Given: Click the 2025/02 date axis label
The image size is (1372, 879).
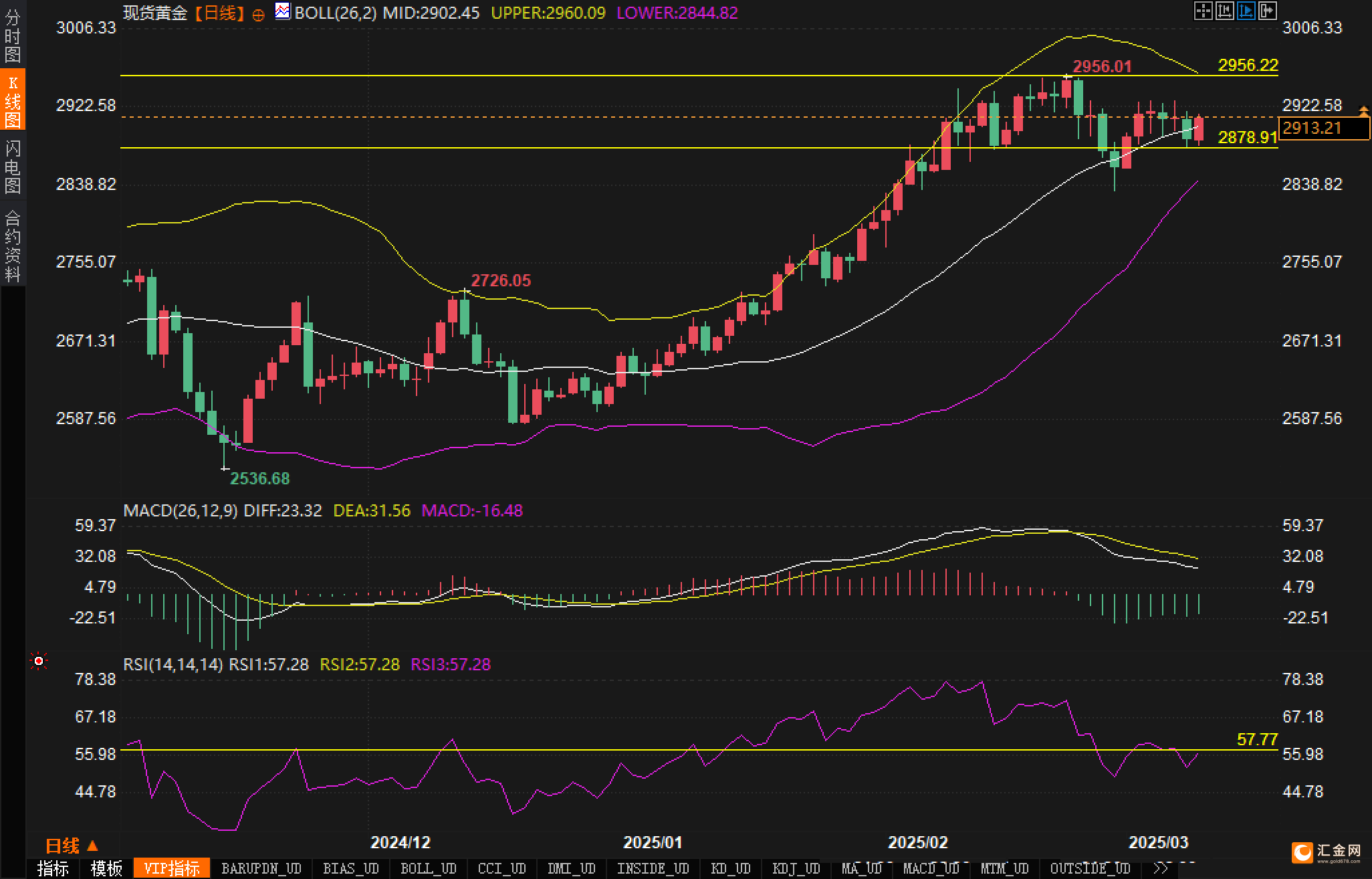Looking at the screenshot, I should click(x=917, y=842).
